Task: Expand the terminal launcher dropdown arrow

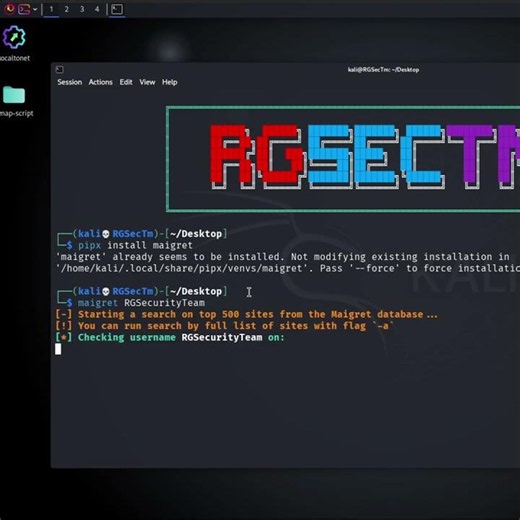Action: point(35,9)
